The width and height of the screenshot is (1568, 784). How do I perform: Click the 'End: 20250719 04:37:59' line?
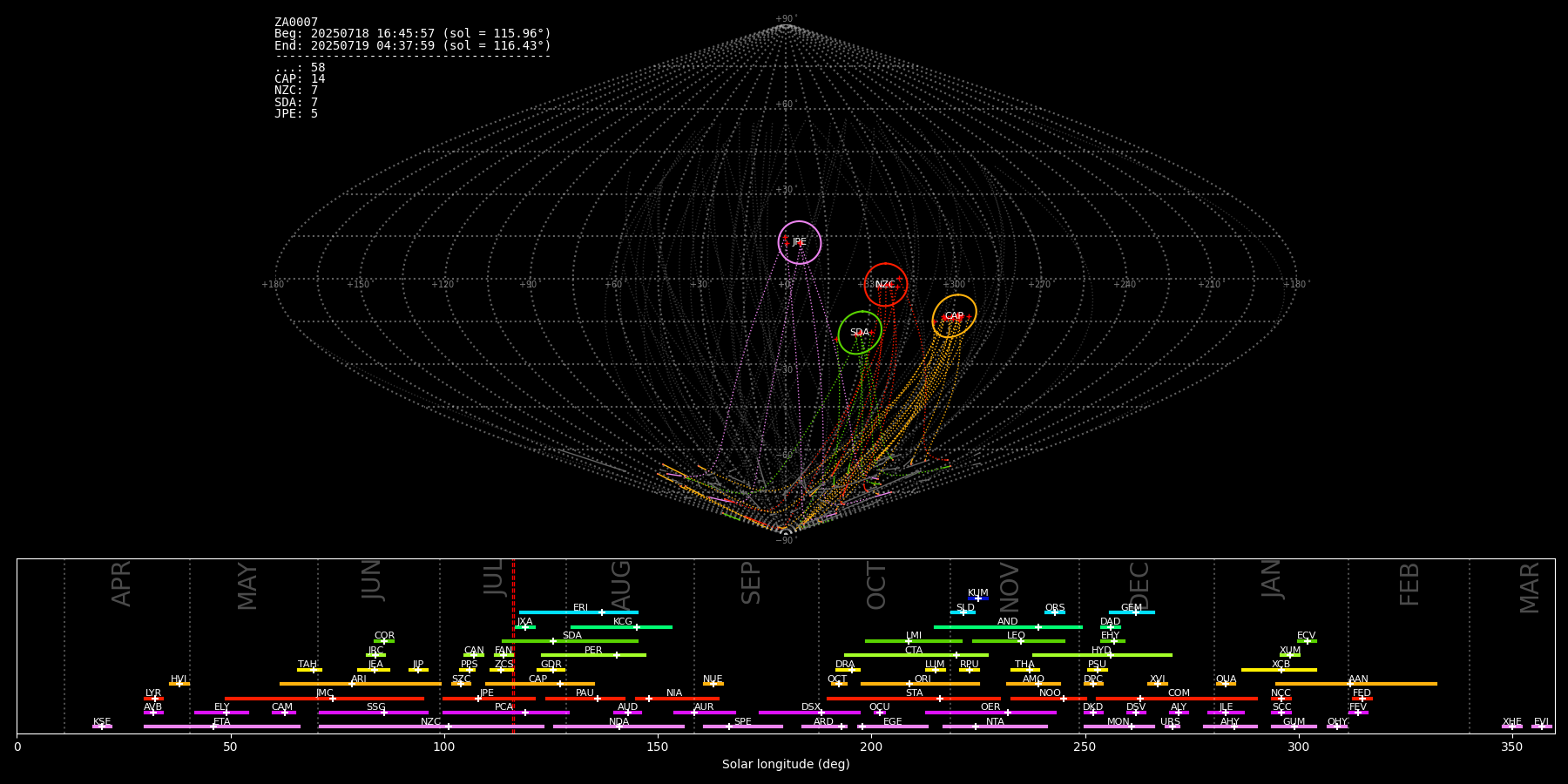tap(413, 45)
